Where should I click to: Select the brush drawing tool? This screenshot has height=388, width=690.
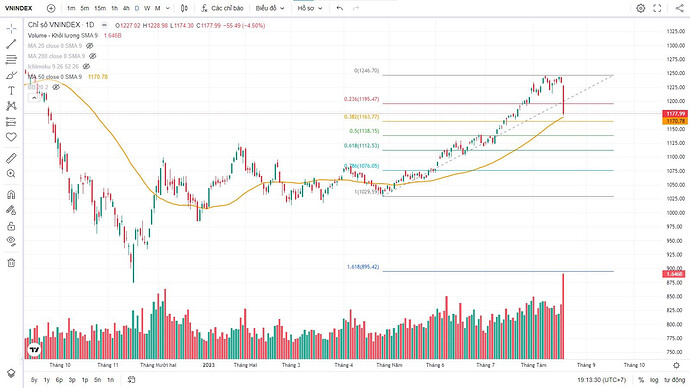tap(11, 75)
